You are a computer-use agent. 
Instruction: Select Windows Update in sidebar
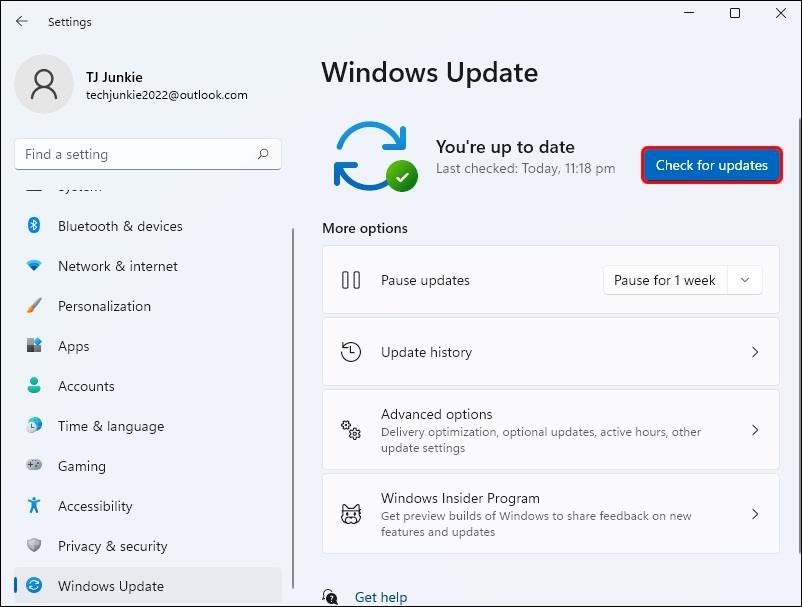[110, 586]
